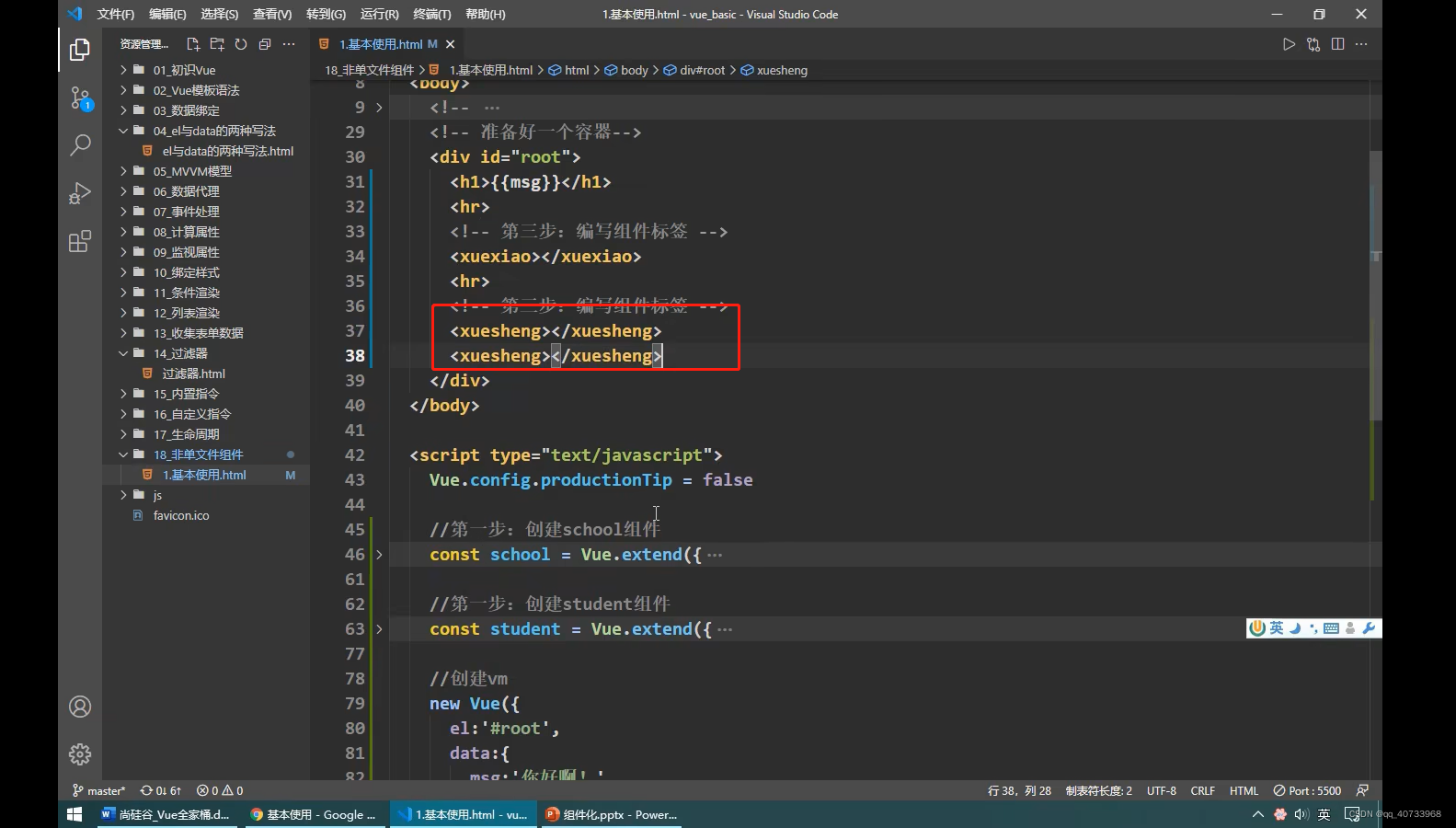Open the 编辑(E) menu
The height and width of the screenshot is (828, 1456).
pyautogui.click(x=167, y=14)
